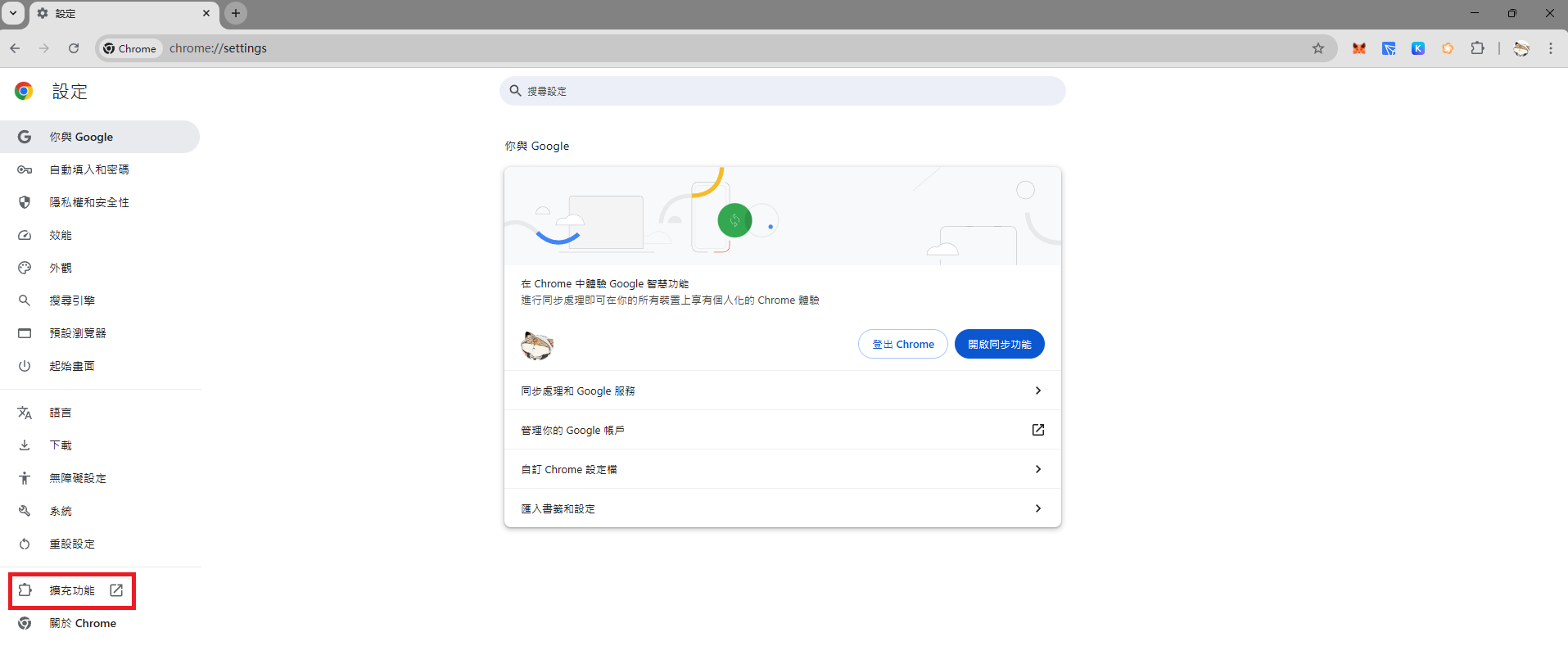
Task: Open the tab search dropdown
Action: 13,13
